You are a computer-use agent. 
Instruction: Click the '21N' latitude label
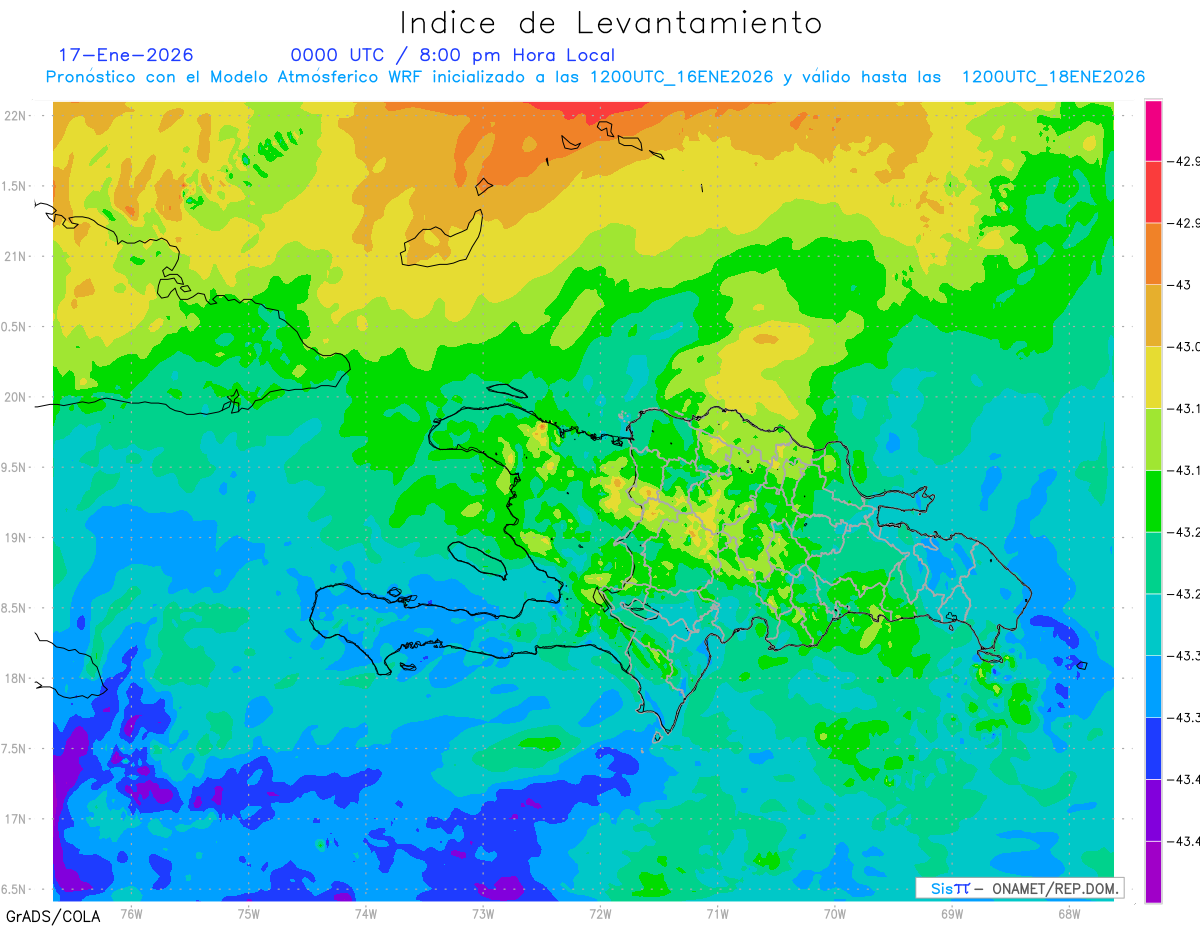click(x=16, y=256)
